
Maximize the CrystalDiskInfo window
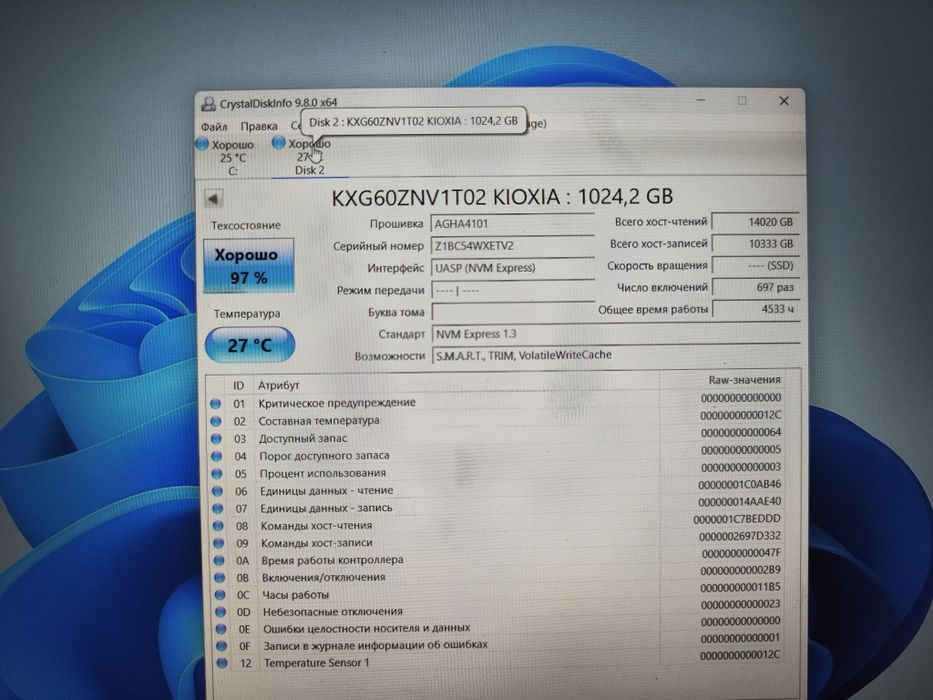pos(742,101)
